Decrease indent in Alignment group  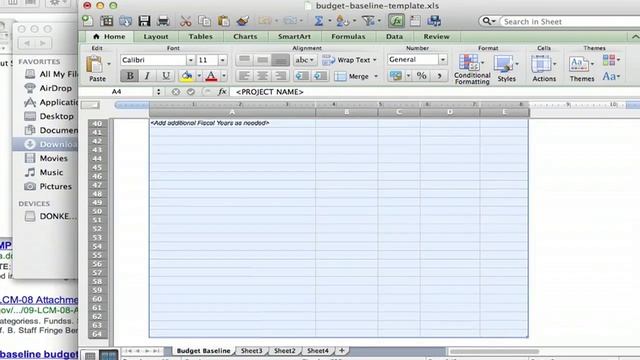tap(302, 76)
